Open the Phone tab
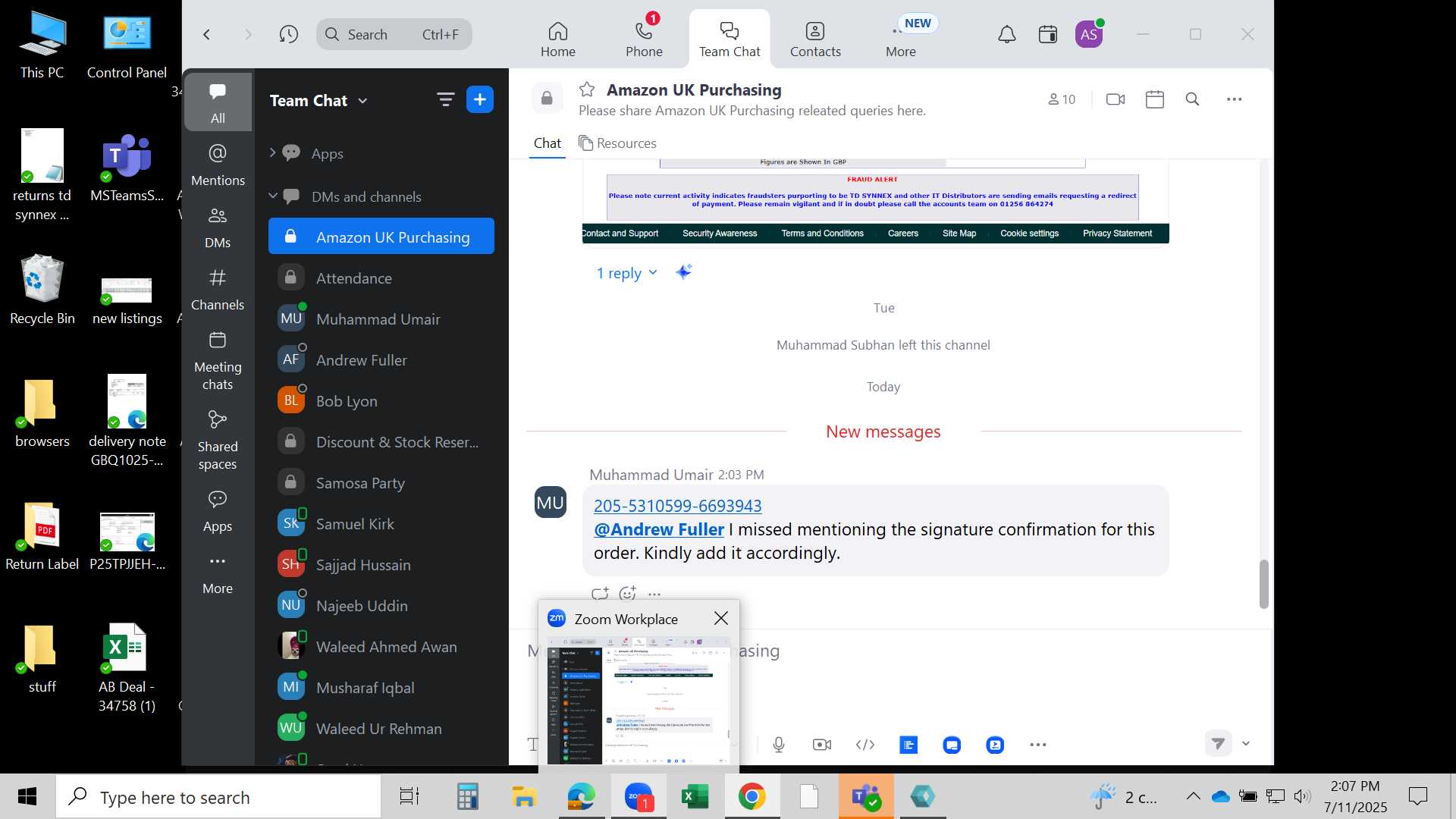This screenshot has height=819, width=1456. [x=644, y=39]
